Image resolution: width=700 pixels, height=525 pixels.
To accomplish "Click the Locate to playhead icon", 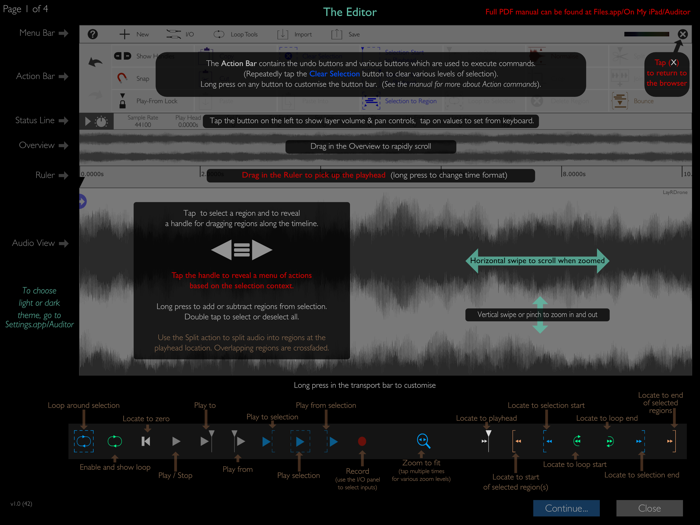I will (487, 441).
